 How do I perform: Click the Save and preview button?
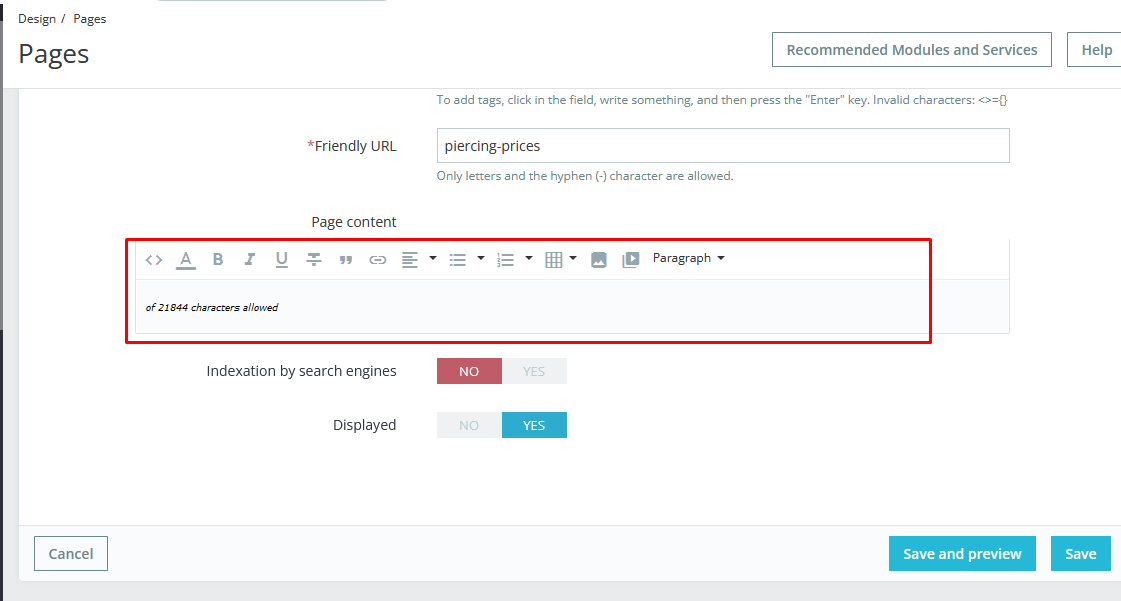962,554
